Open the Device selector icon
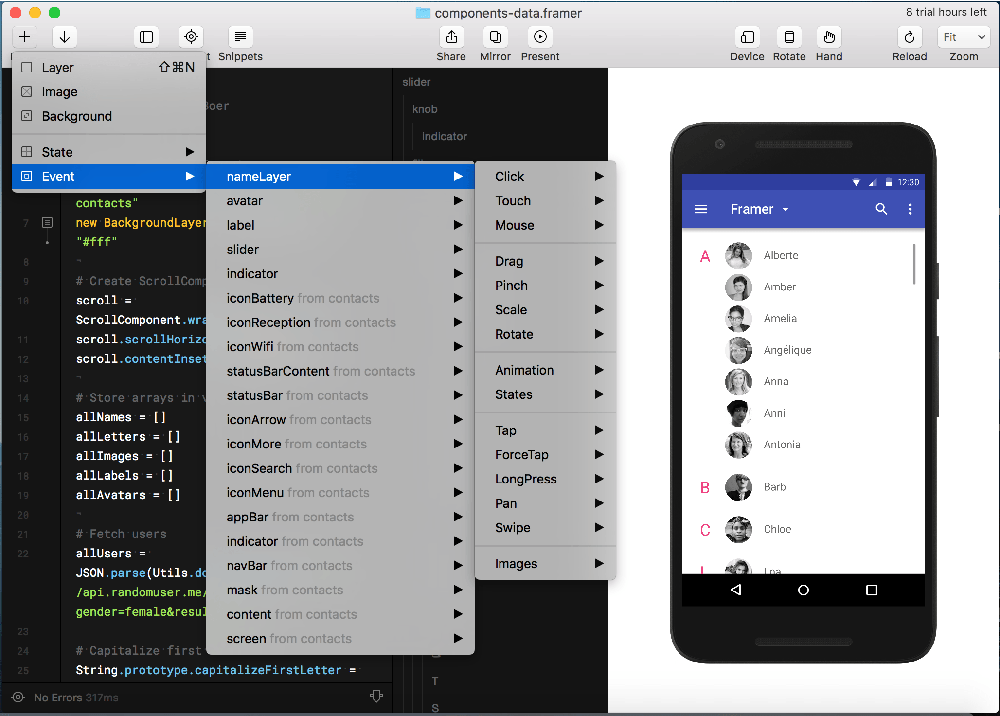1000x716 pixels. pos(747,38)
